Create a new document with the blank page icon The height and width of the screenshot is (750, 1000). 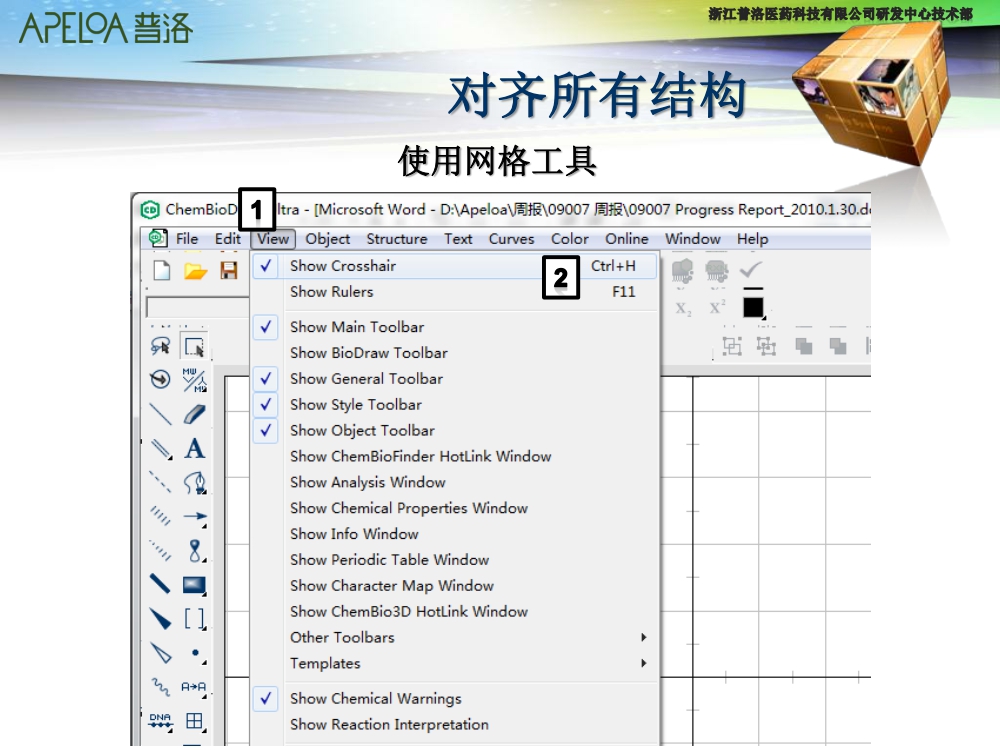(x=162, y=270)
